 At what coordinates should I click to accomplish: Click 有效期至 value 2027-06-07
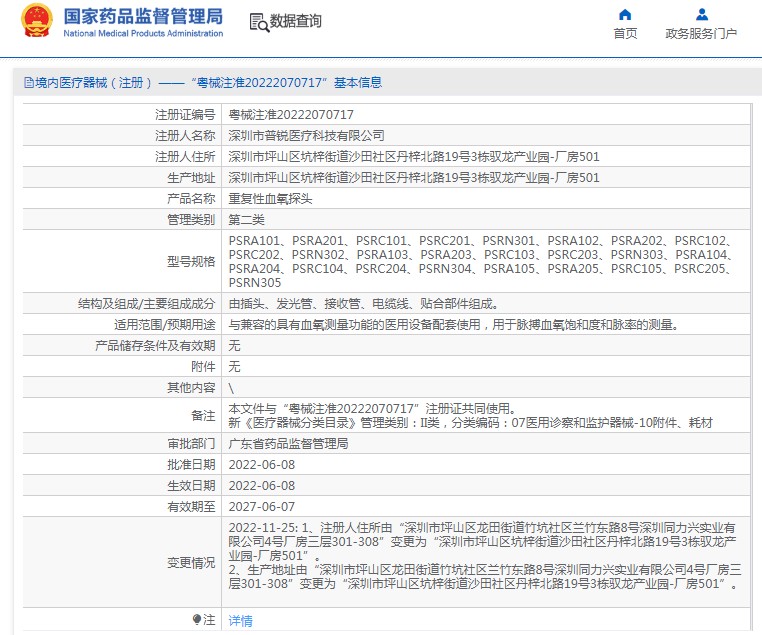tap(262, 507)
